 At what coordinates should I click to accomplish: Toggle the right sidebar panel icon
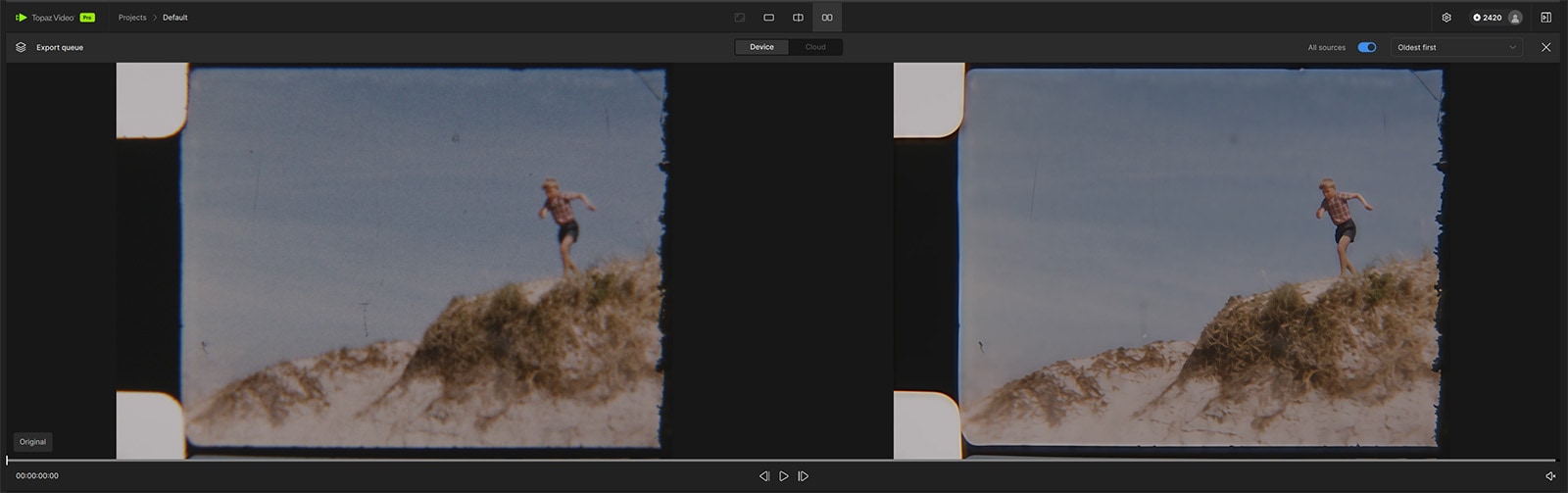tap(1545, 18)
